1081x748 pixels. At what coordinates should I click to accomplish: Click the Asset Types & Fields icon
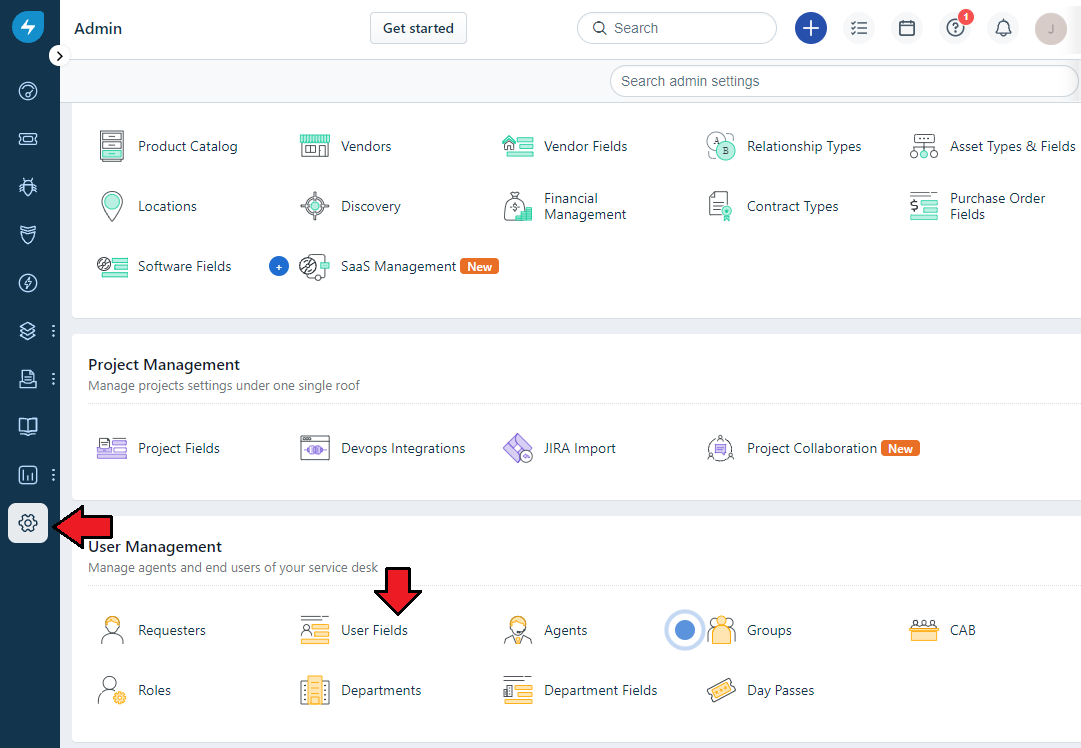point(924,146)
